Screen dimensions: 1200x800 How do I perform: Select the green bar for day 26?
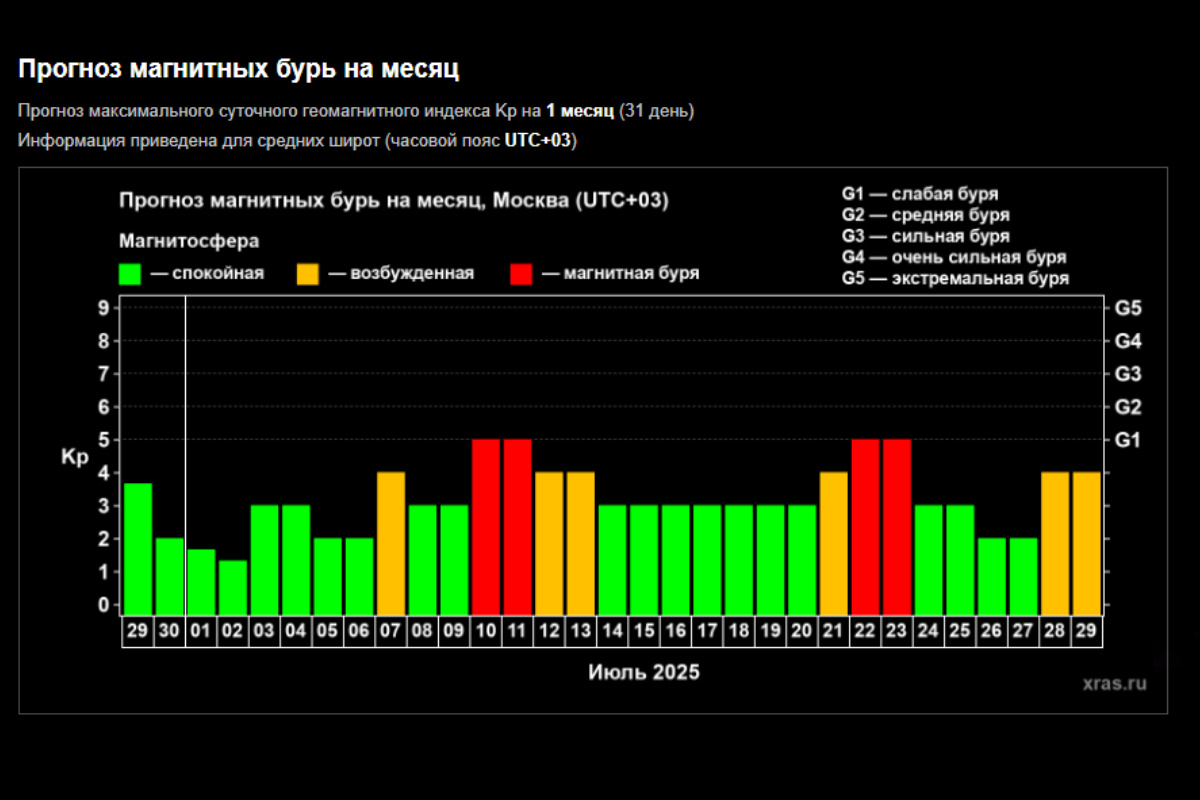coord(992,576)
